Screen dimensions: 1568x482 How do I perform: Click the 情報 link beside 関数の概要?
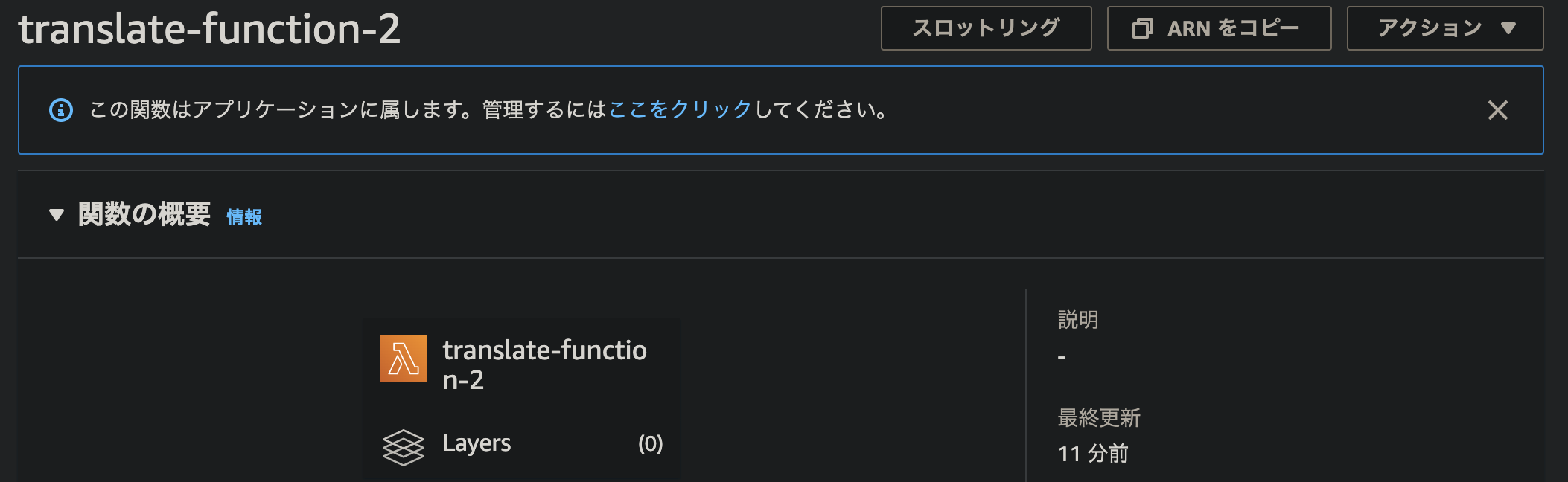243,218
